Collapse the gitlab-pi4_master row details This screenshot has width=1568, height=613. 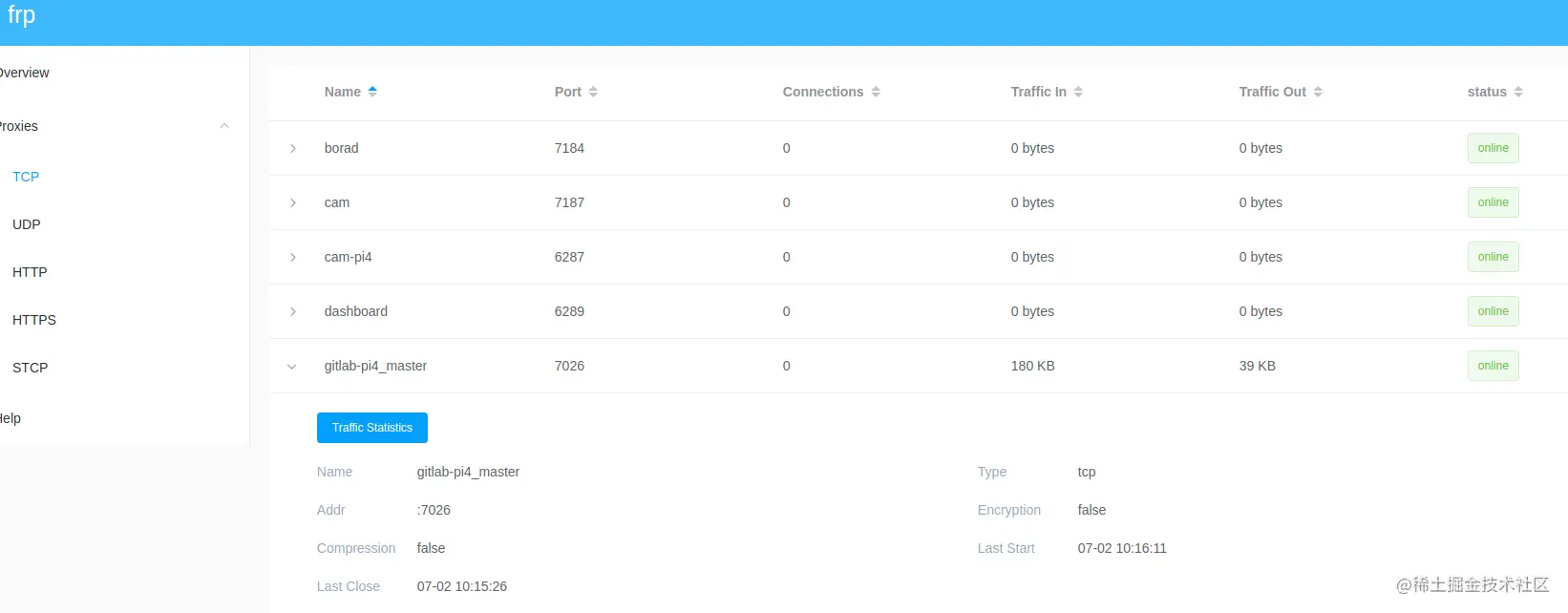292,366
